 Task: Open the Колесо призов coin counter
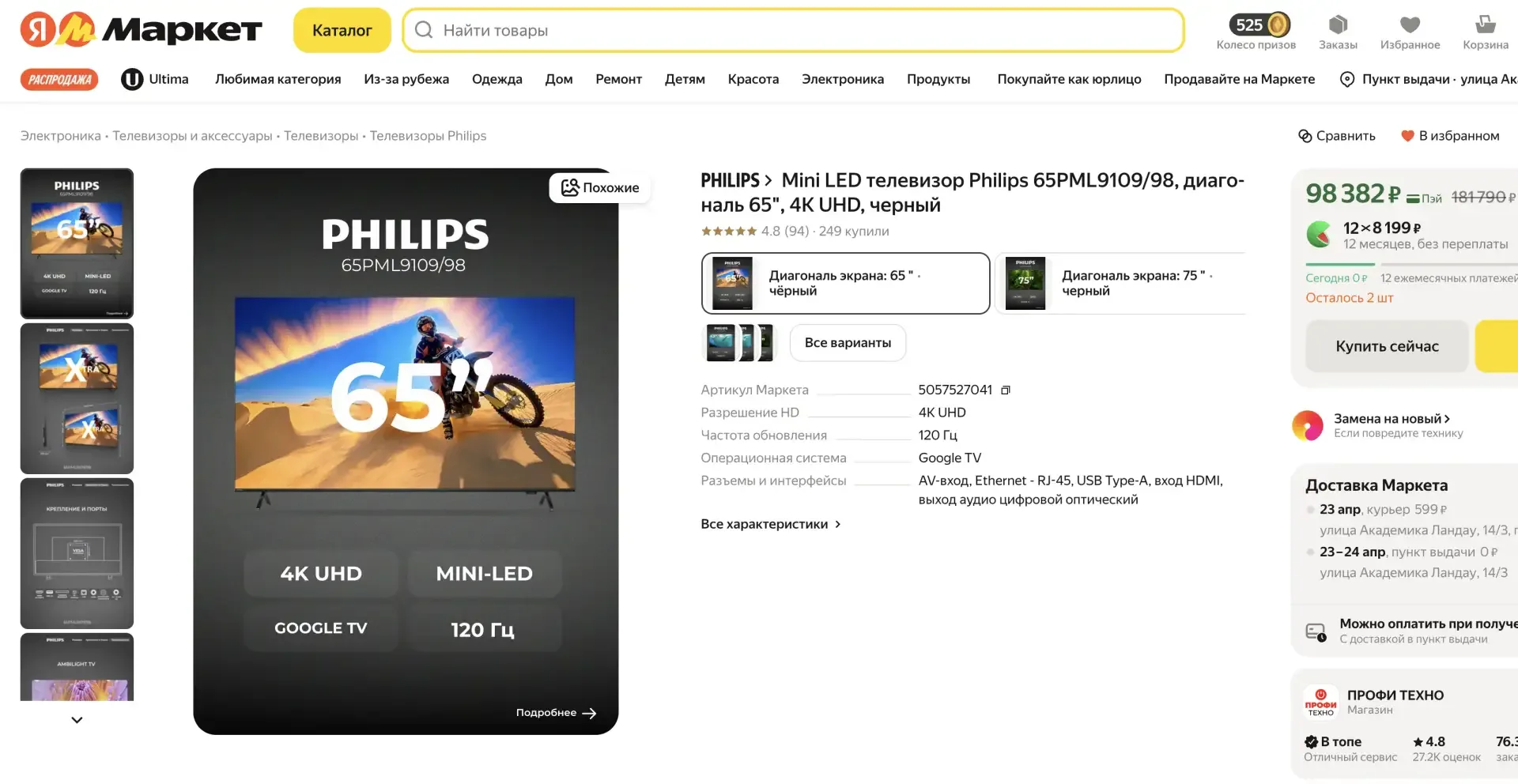pos(1259,24)
